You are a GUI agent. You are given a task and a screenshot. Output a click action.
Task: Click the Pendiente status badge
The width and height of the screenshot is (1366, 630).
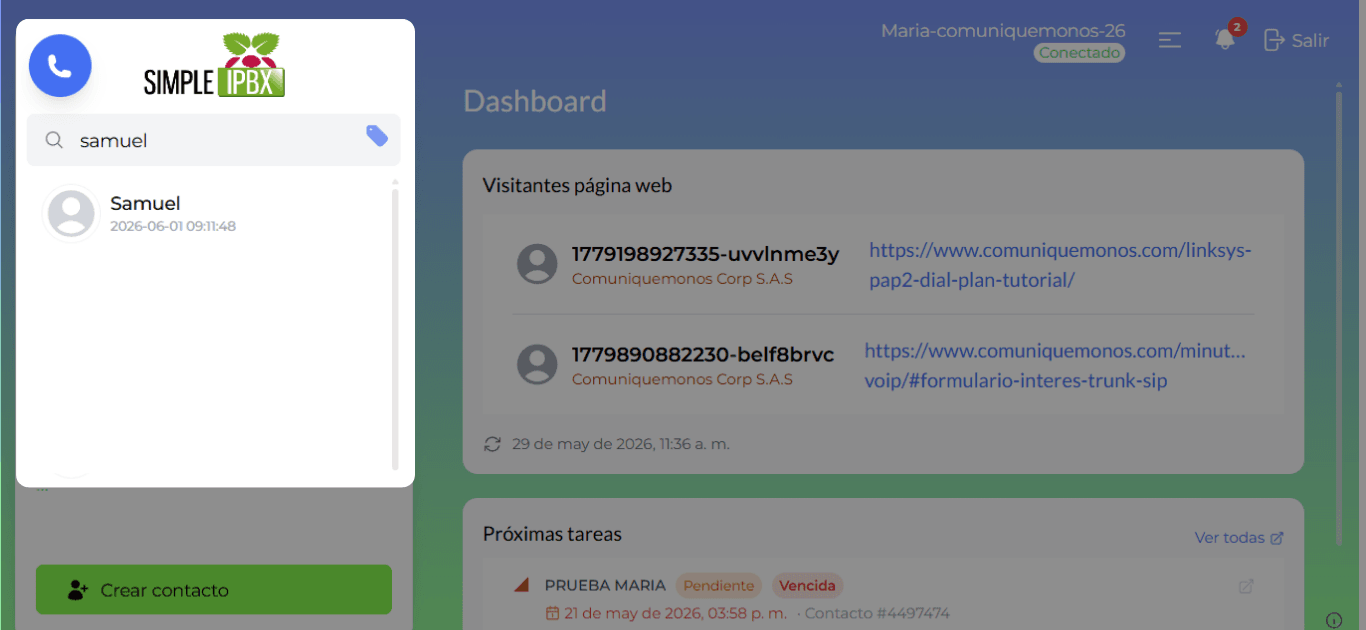(718, 585)
